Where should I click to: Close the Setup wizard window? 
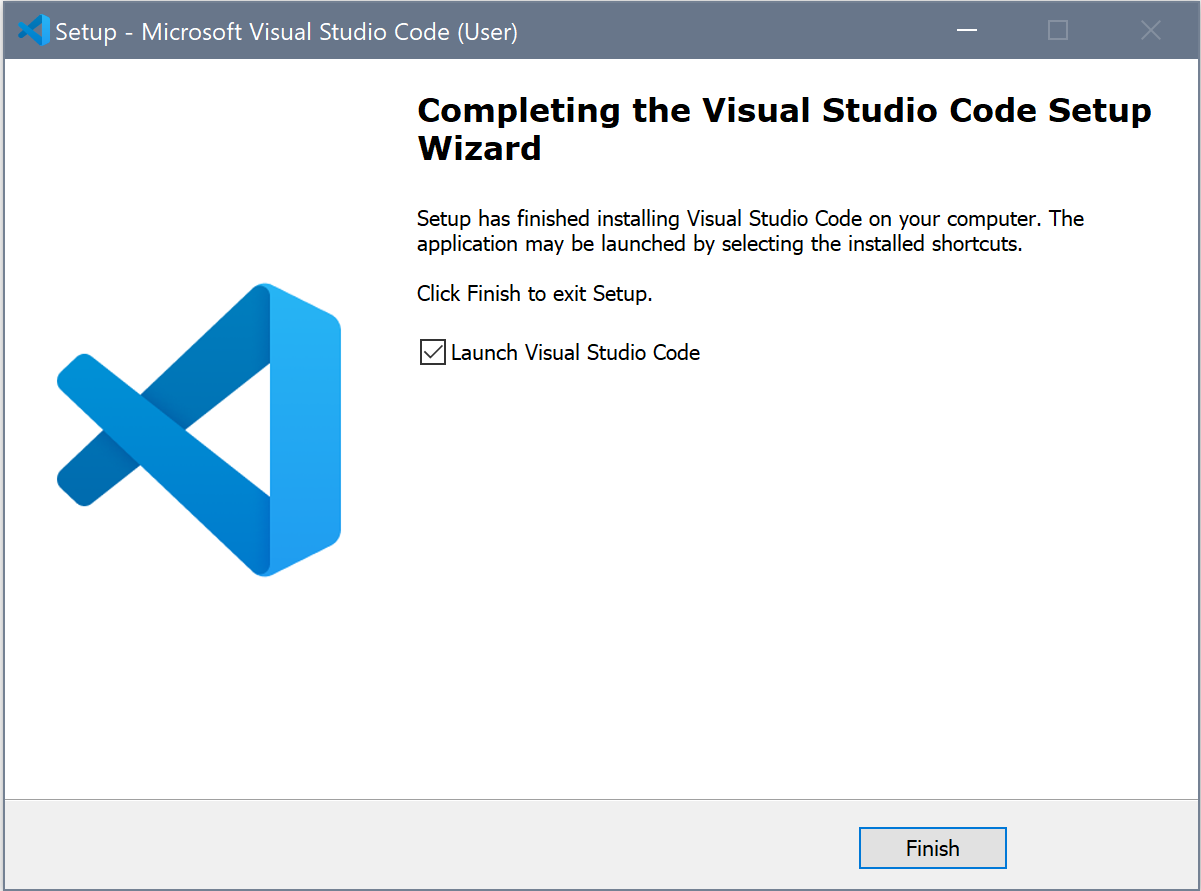pos(1150,31)
